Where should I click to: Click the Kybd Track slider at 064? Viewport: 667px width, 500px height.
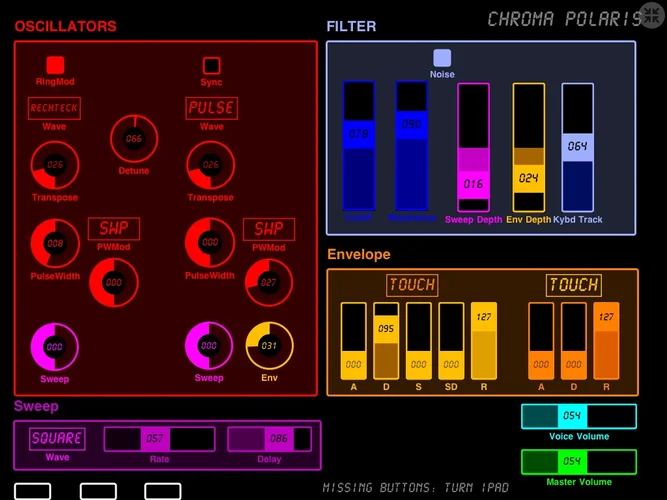pyautogui.click(x=578, y=147)
